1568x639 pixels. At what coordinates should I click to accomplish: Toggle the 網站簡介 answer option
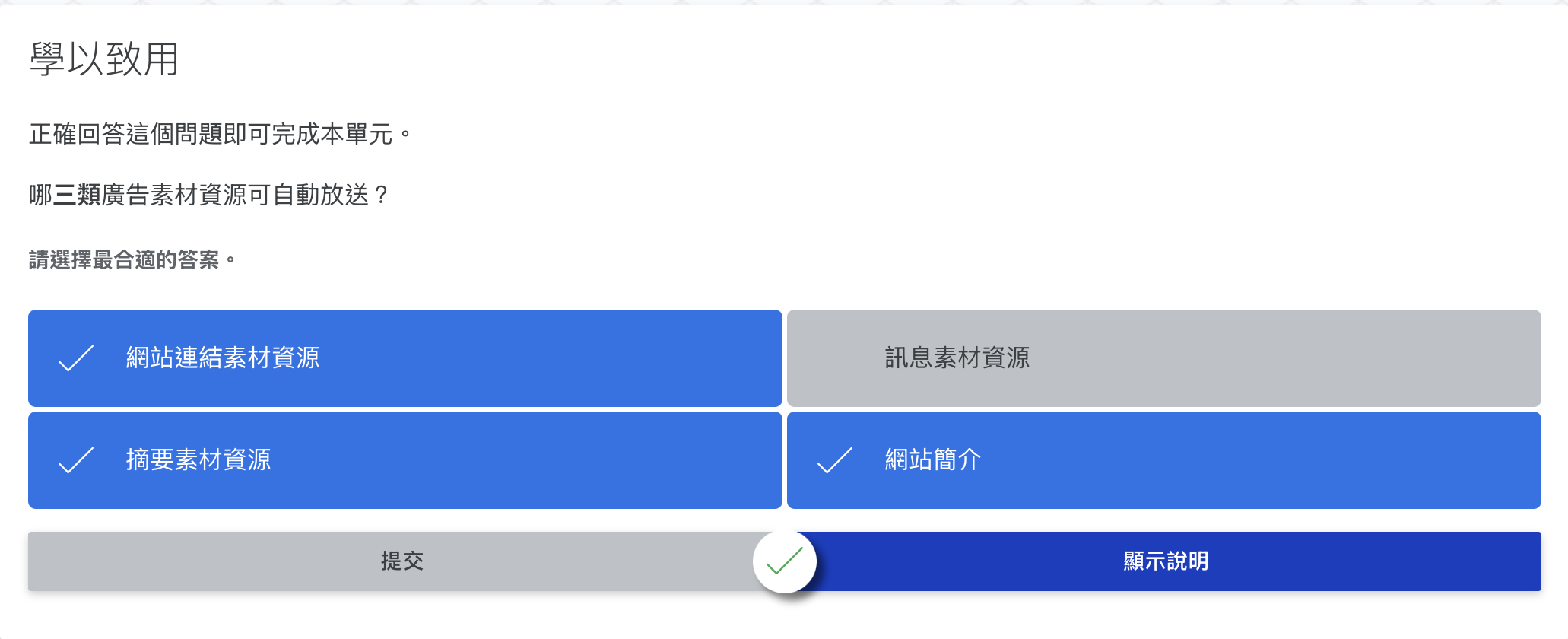click(x=1163, y=460)
